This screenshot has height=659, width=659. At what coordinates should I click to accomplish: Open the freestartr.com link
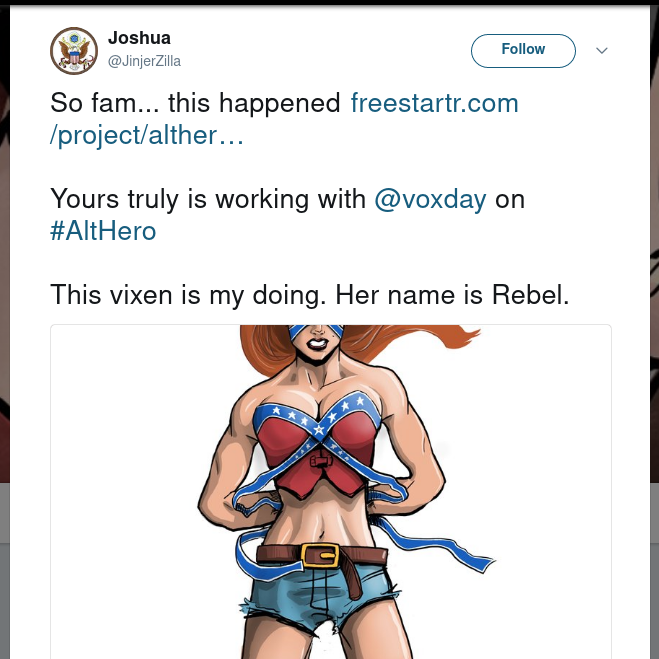click(x=435, y=103)
